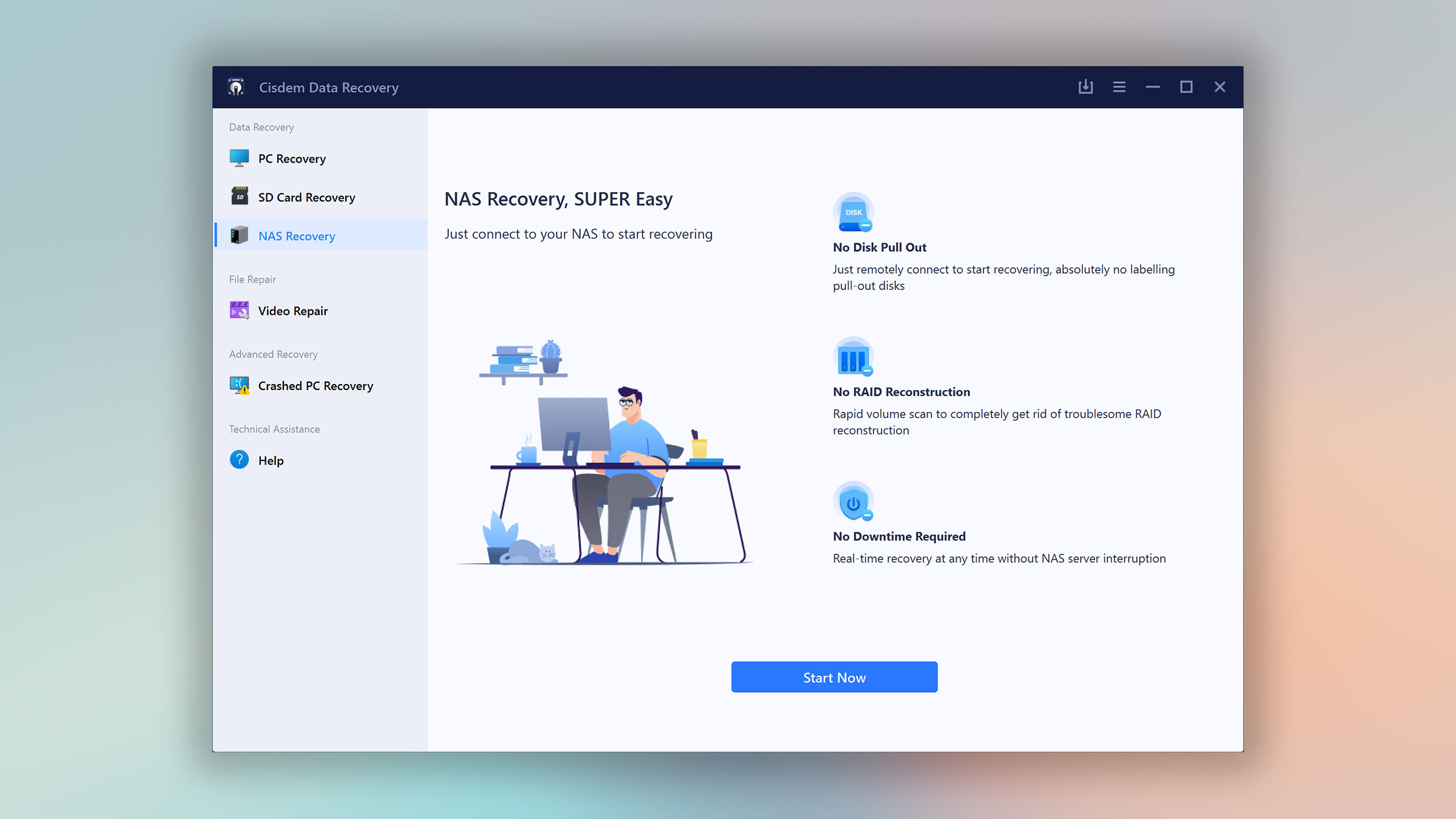1456x819 pixels.
Task: Minimize the Cisdem Data Recovery window
Action: (x=1153, y=87)
